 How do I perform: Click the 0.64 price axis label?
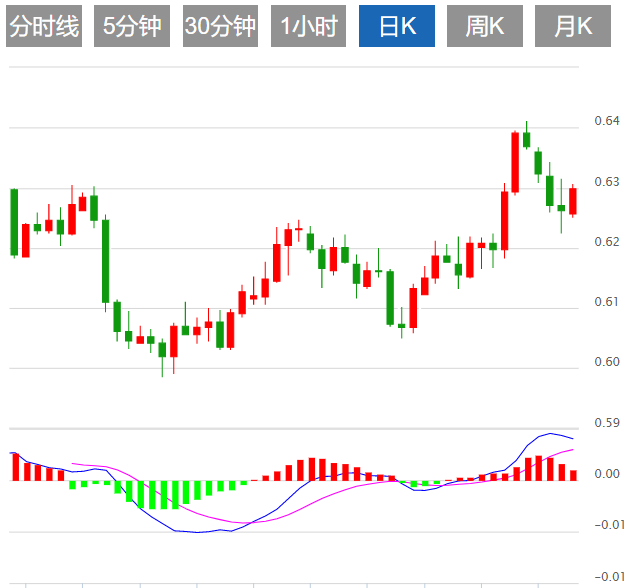(x=606, y=121)
